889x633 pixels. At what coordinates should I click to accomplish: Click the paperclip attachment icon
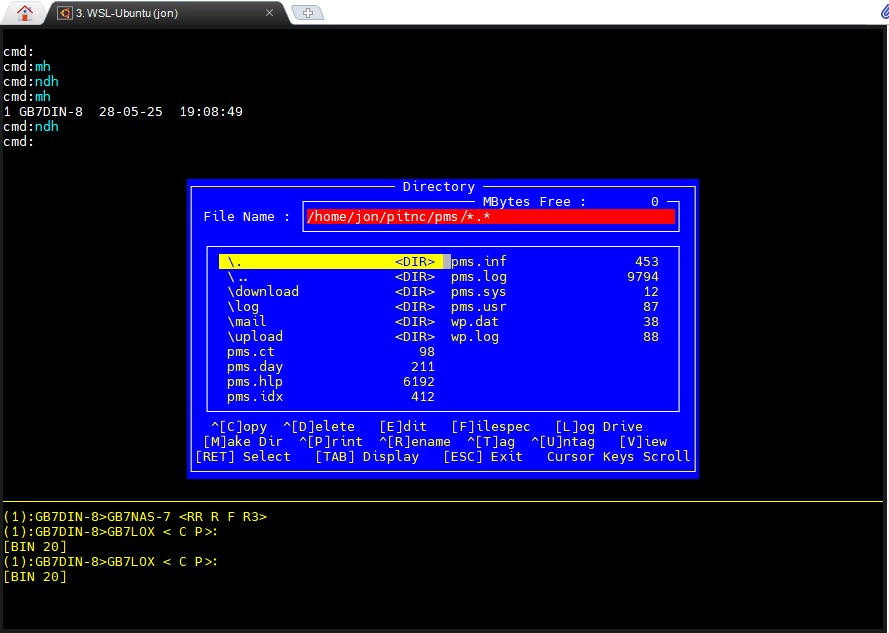881,12
